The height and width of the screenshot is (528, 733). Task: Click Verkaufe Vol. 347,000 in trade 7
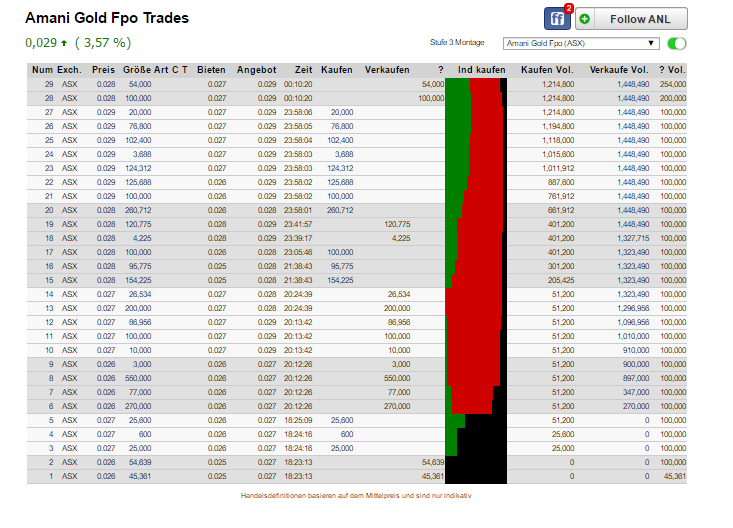pyautogui.click(x=636, y=392)
